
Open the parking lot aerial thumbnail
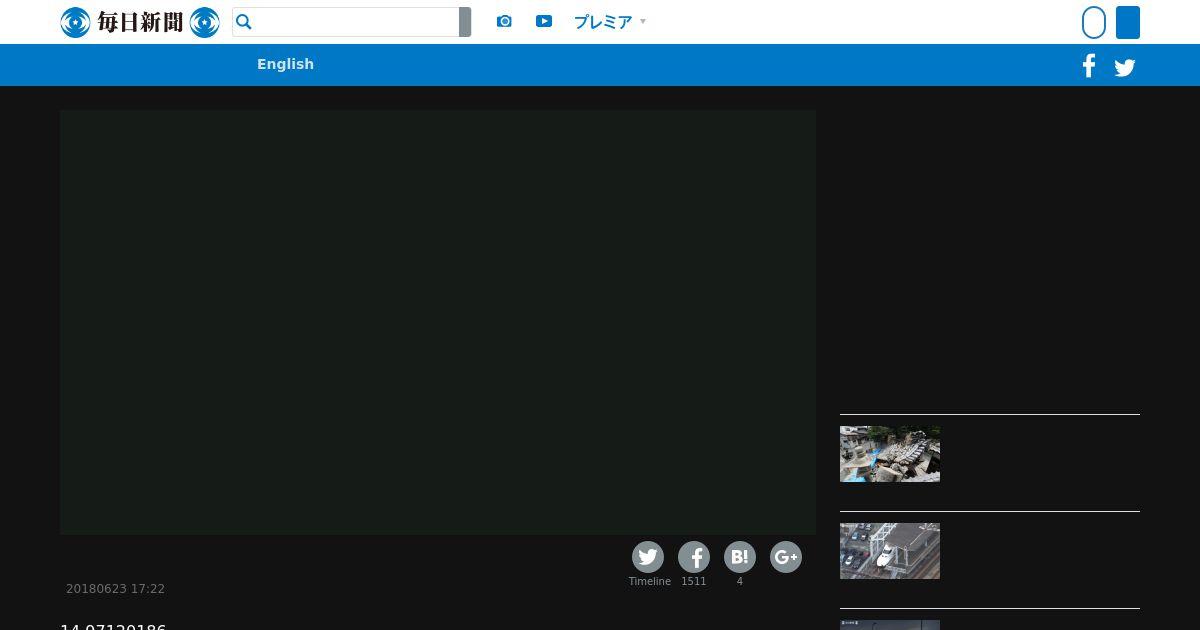[890, 551]
